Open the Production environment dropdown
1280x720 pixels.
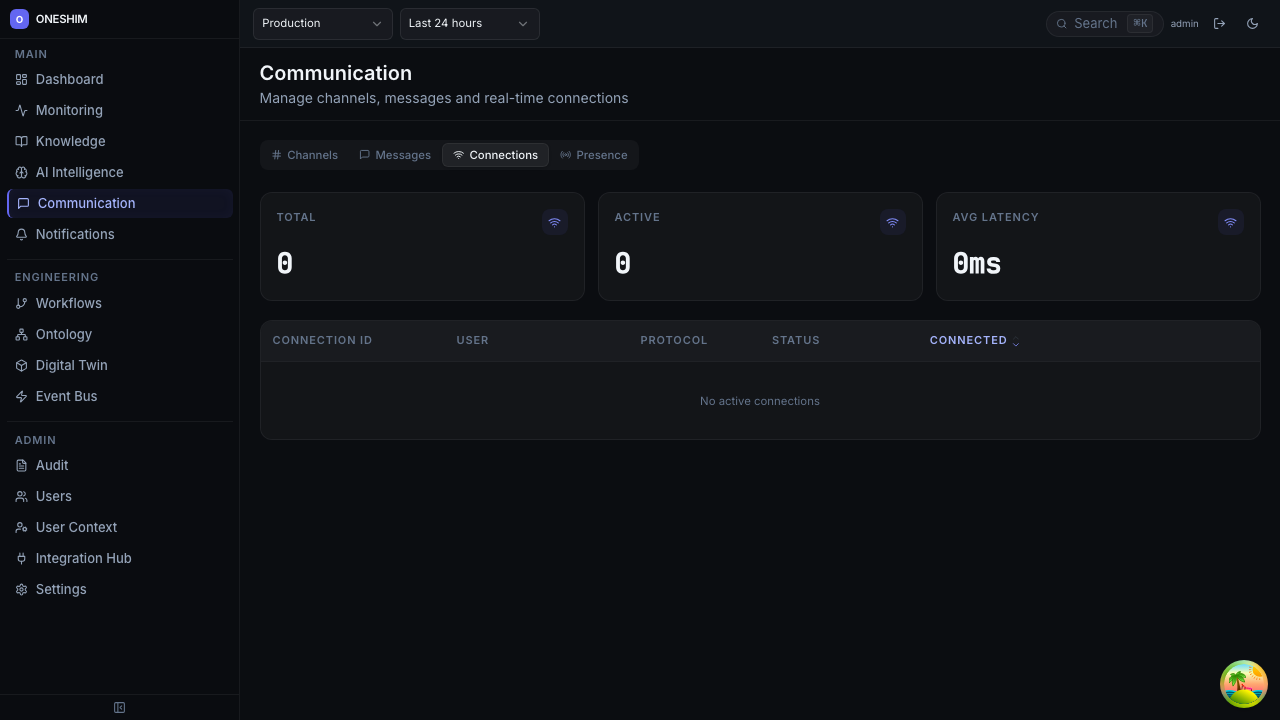[322, 23]
